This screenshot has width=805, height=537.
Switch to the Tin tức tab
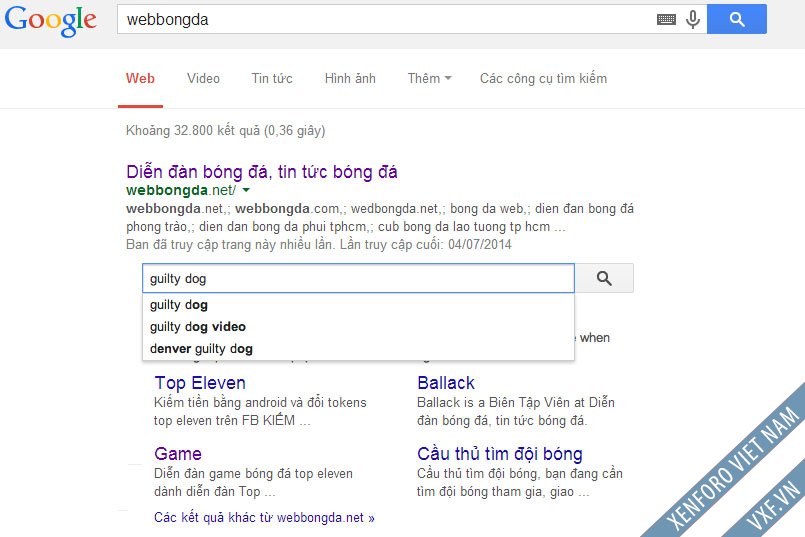point(272,78)
